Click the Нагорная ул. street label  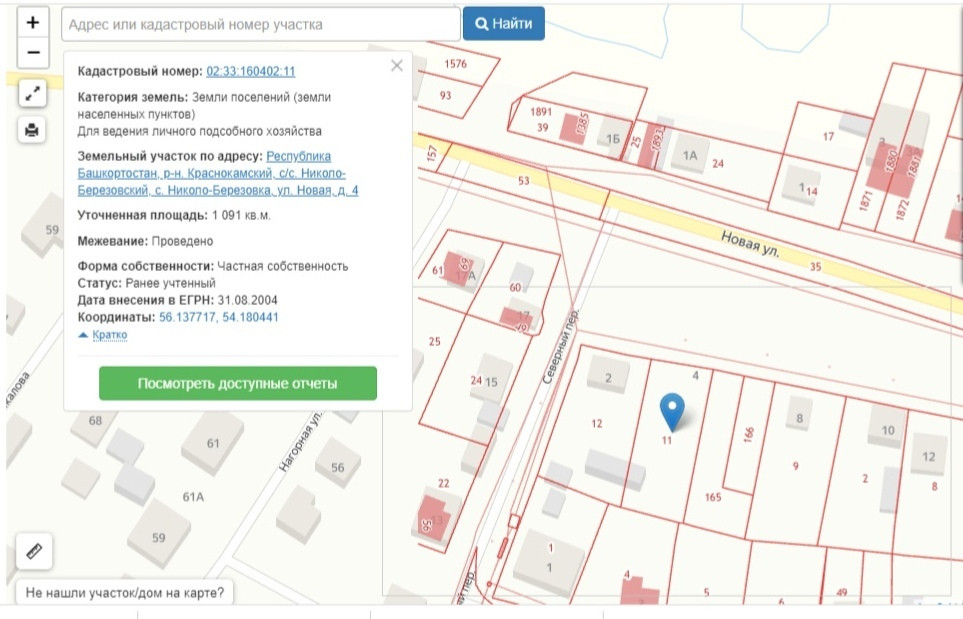[300, 441]
